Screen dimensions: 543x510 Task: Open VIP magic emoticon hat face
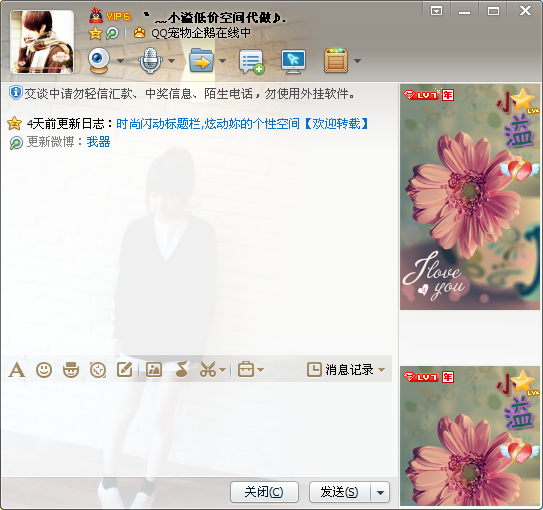point(71,369)
